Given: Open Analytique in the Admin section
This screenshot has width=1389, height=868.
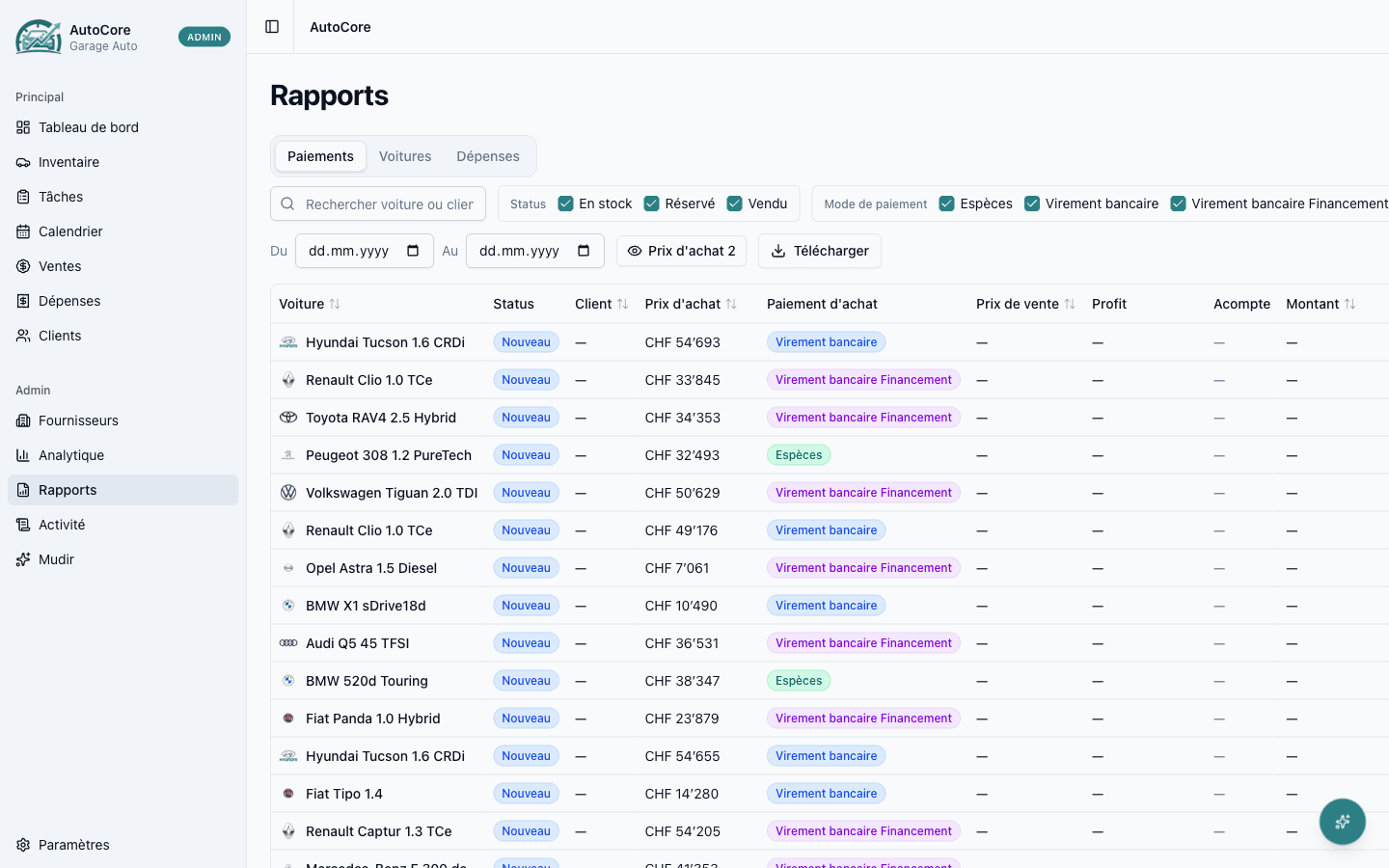Looking at the screenshot, I should coord(71,455).
